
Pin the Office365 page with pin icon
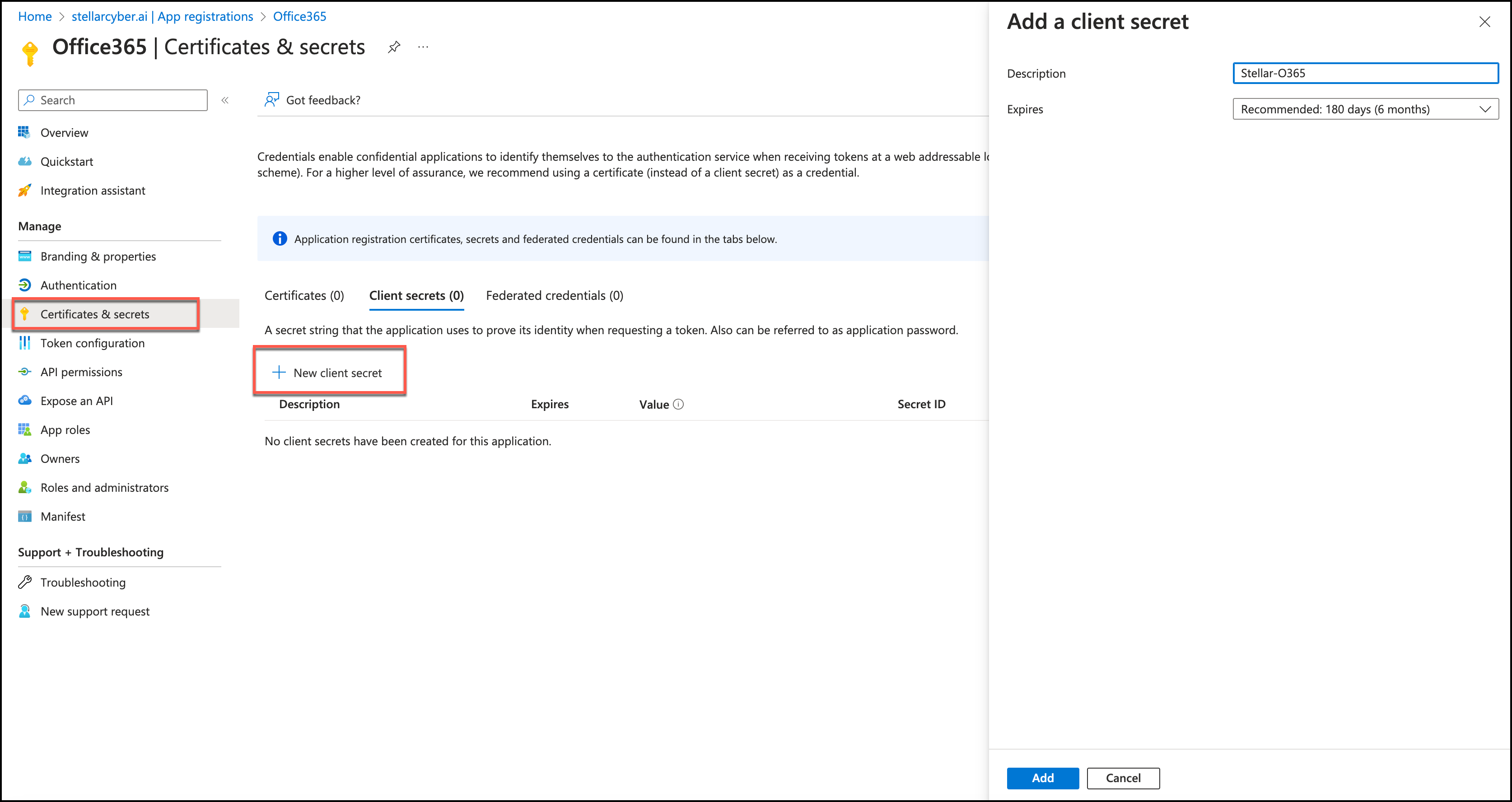pyautogui.click(x=394, y=47)
